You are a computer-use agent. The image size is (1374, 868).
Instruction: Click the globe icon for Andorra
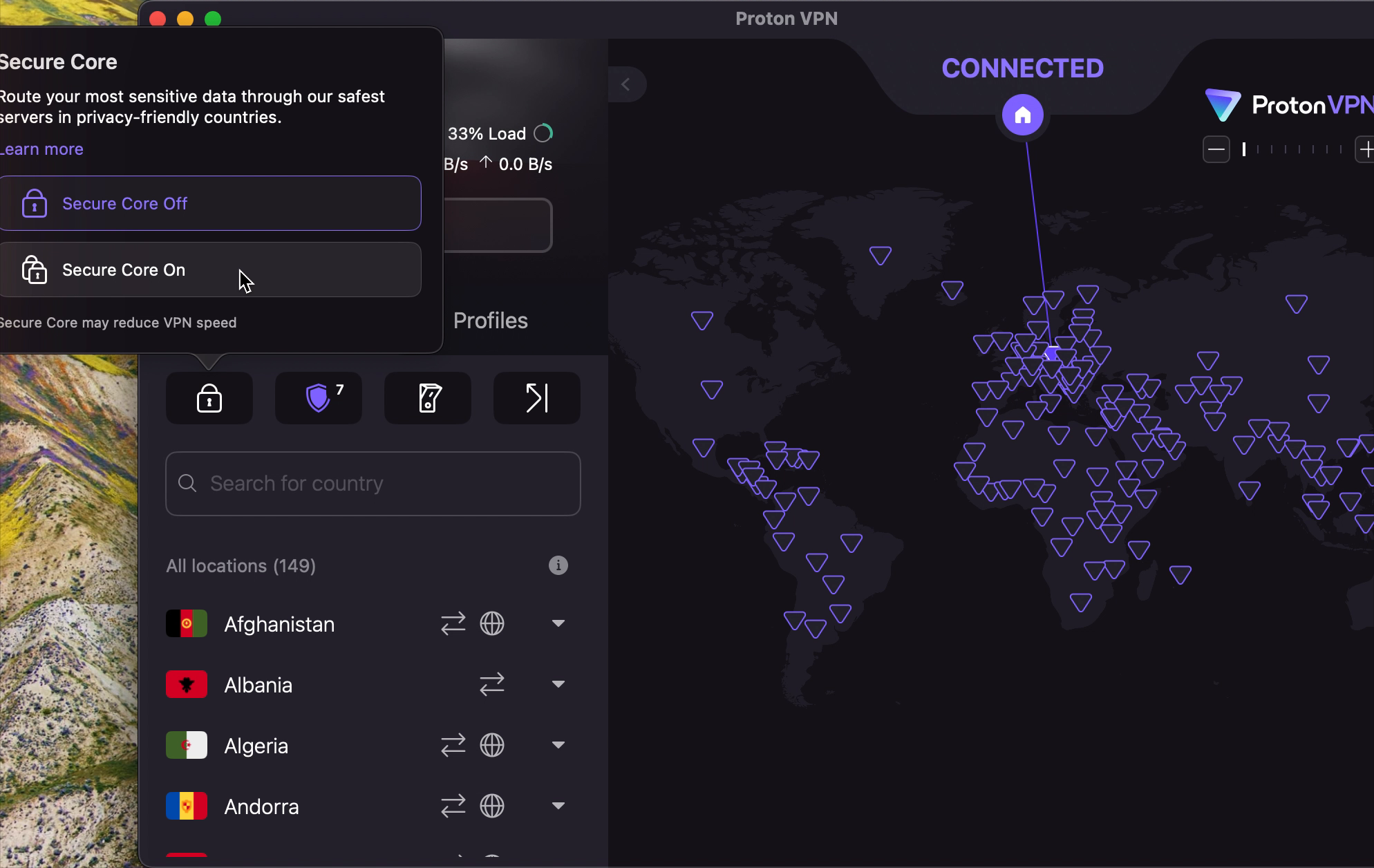click(492, 806)
